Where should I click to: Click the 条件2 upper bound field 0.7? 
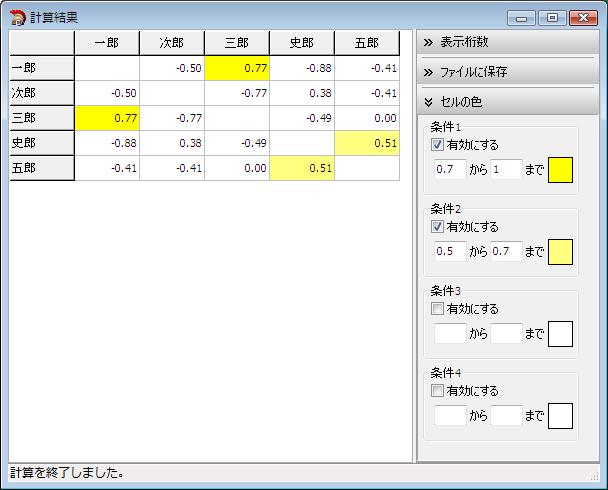[506, 252]
